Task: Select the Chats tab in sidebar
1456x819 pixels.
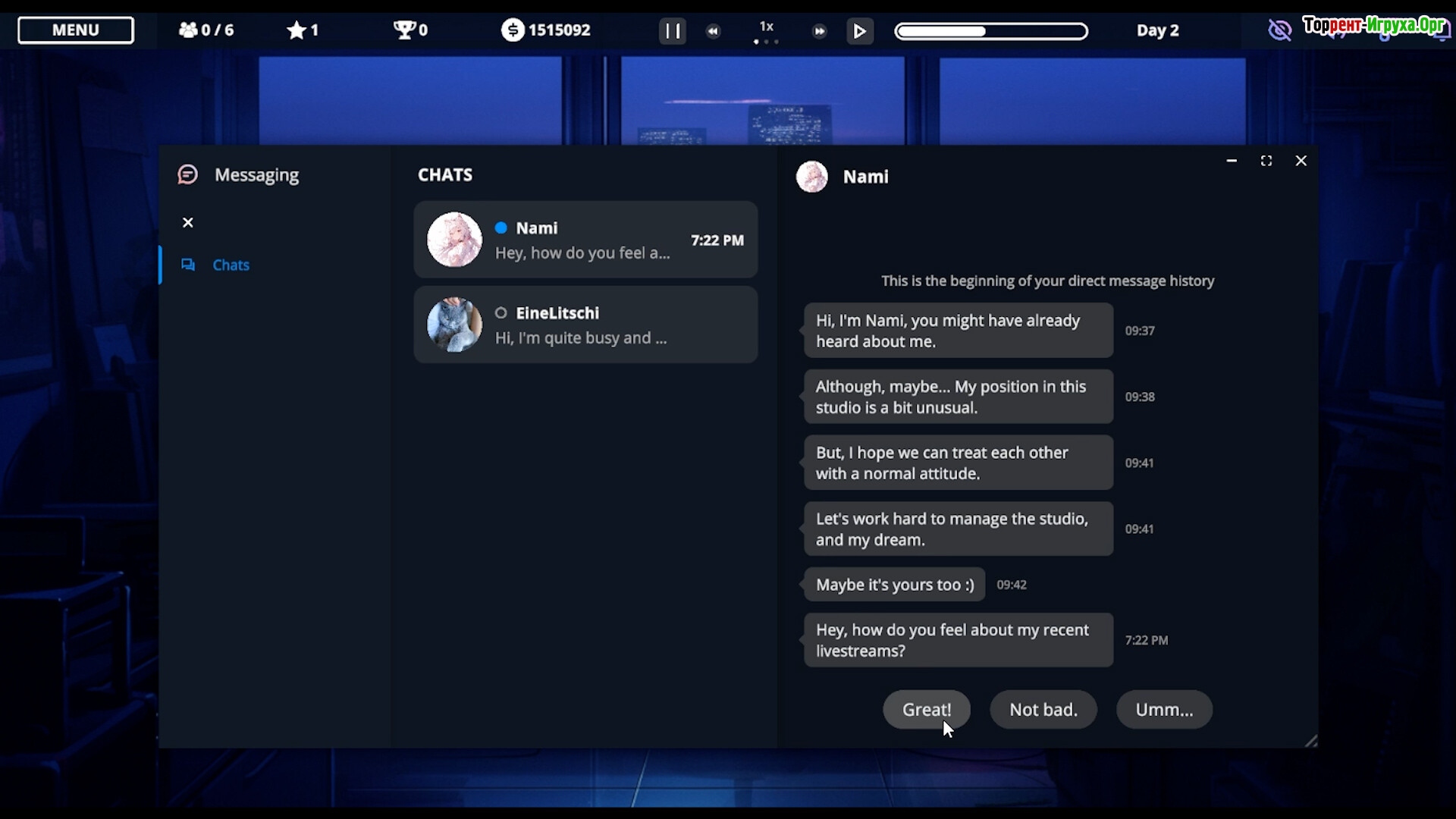Action: (x=230, y=265)
